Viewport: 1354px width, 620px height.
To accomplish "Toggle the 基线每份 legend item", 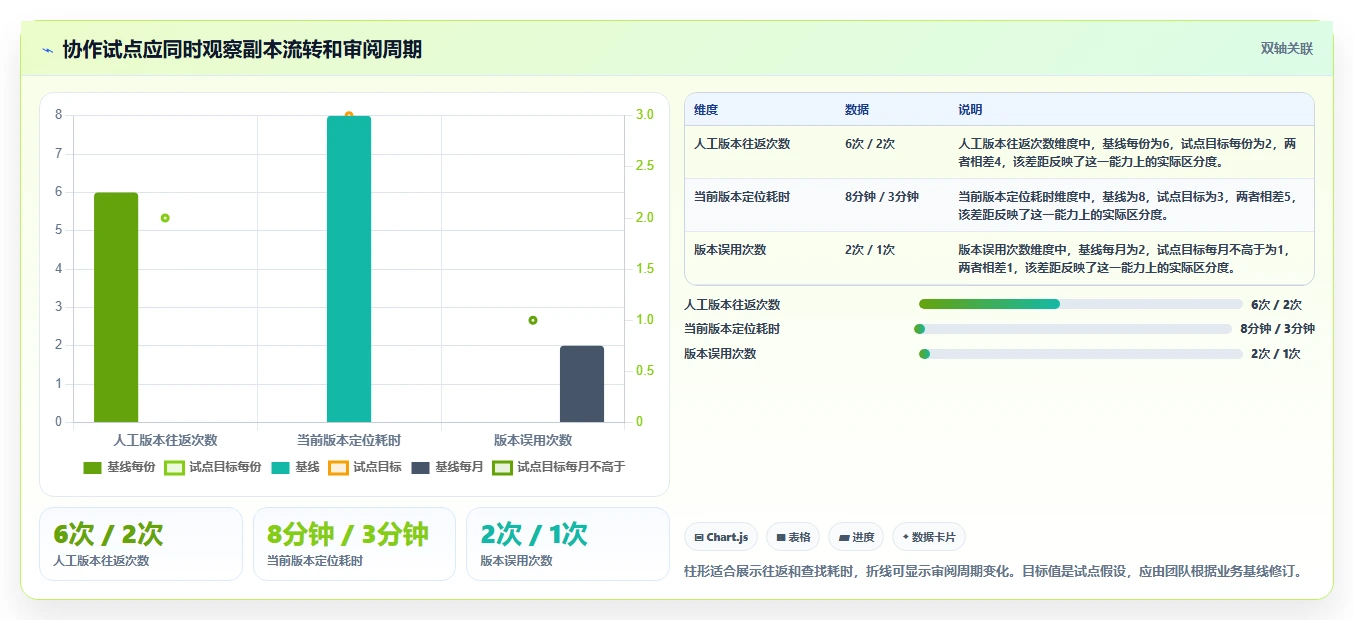I will pos(119,467).
